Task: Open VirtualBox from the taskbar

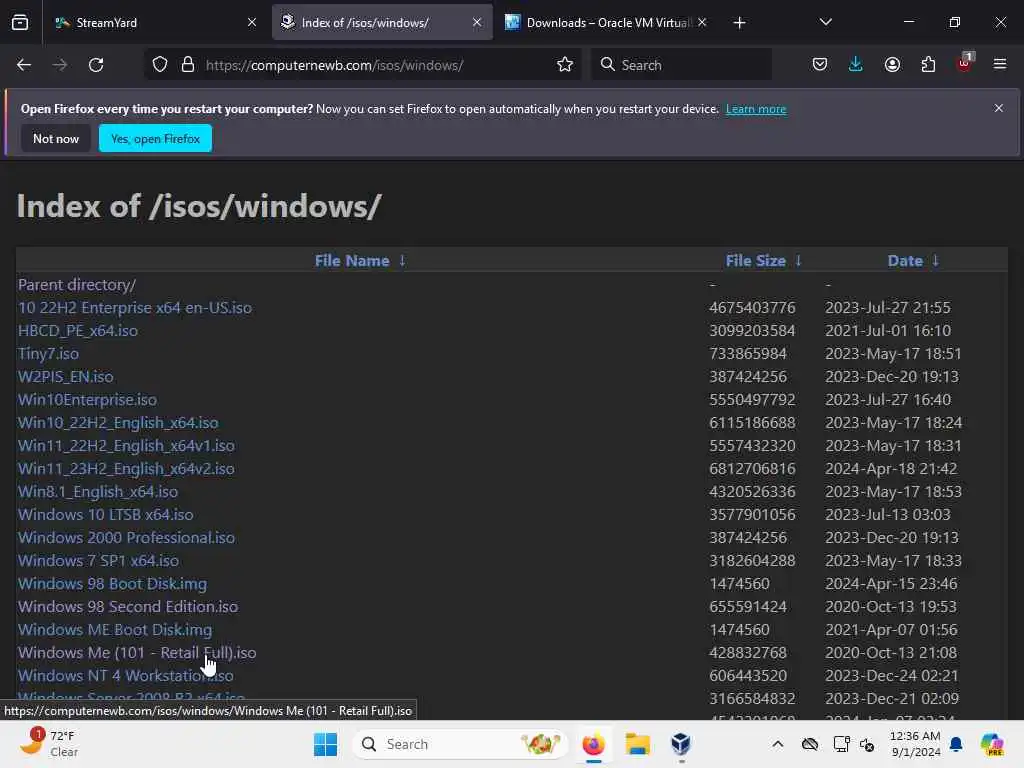Action: tap(680, 744)
